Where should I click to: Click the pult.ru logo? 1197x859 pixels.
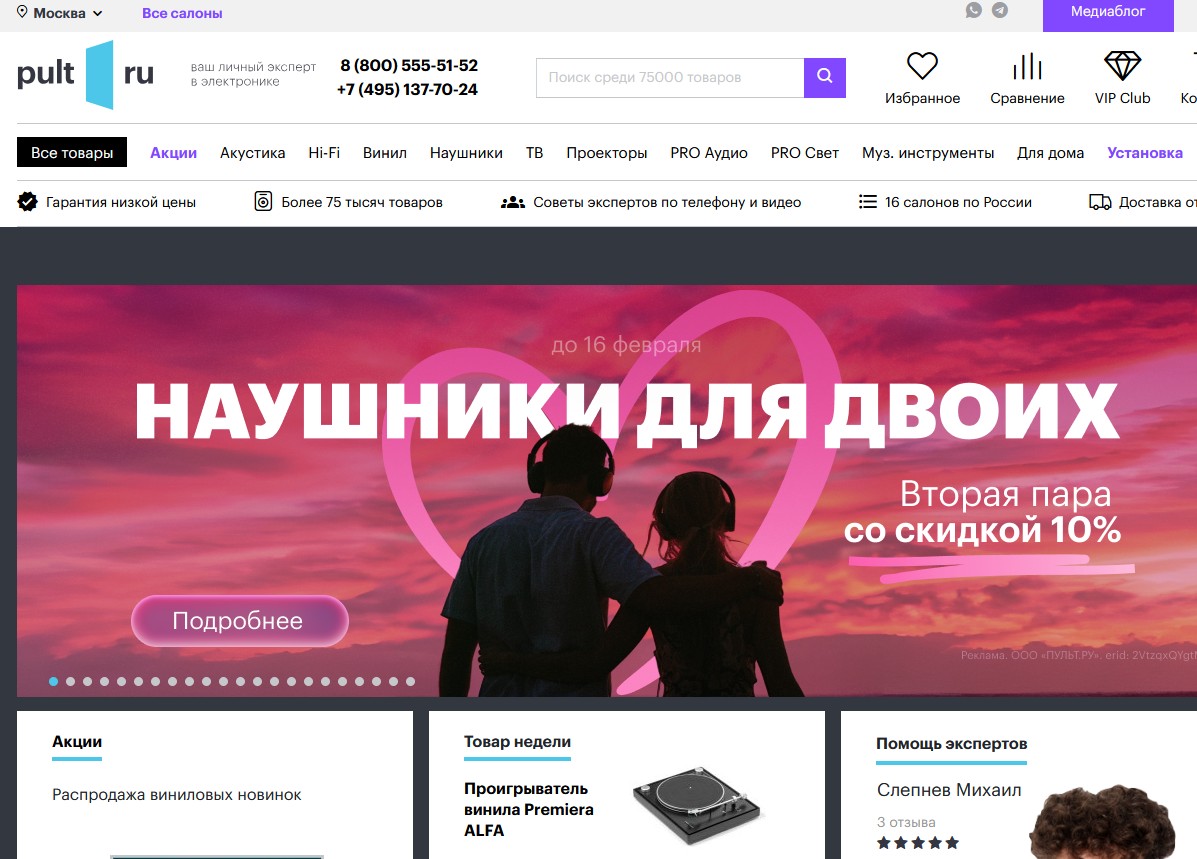tap(86, 75)
